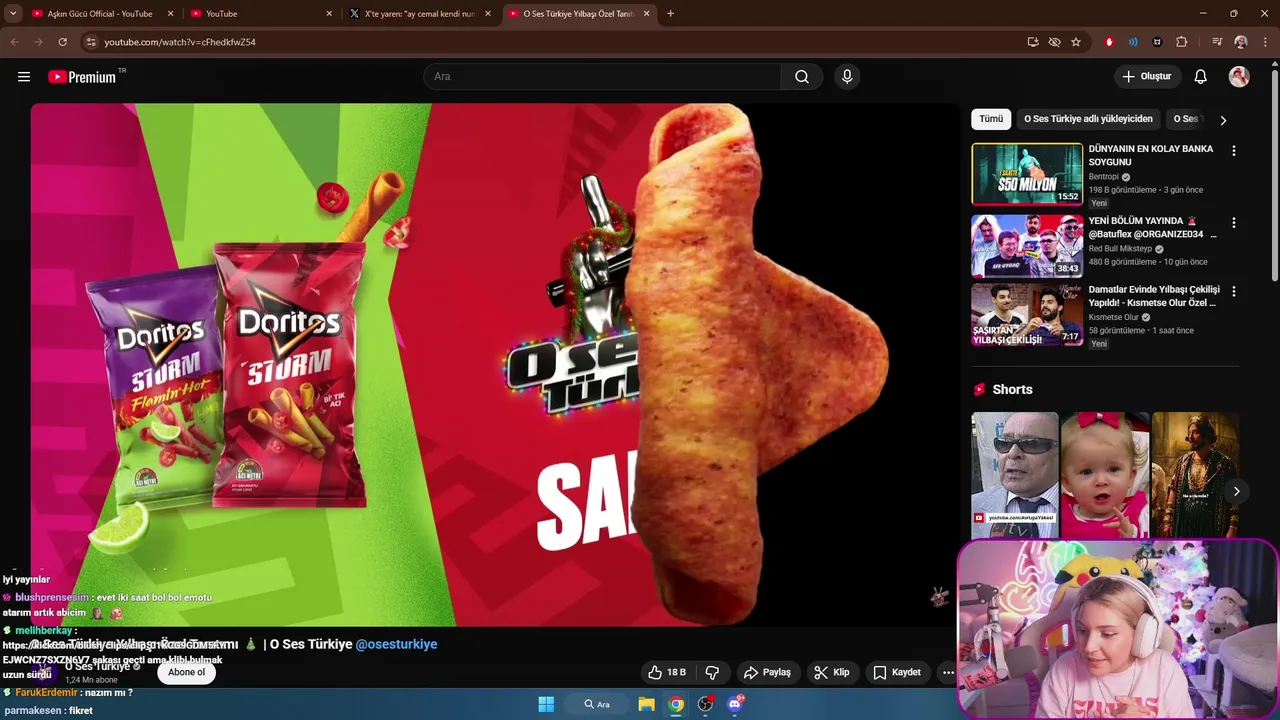This screenshot has width=1280, height=720.
Task: Open the baby with red bow Short
Action: coord(1105,475)
